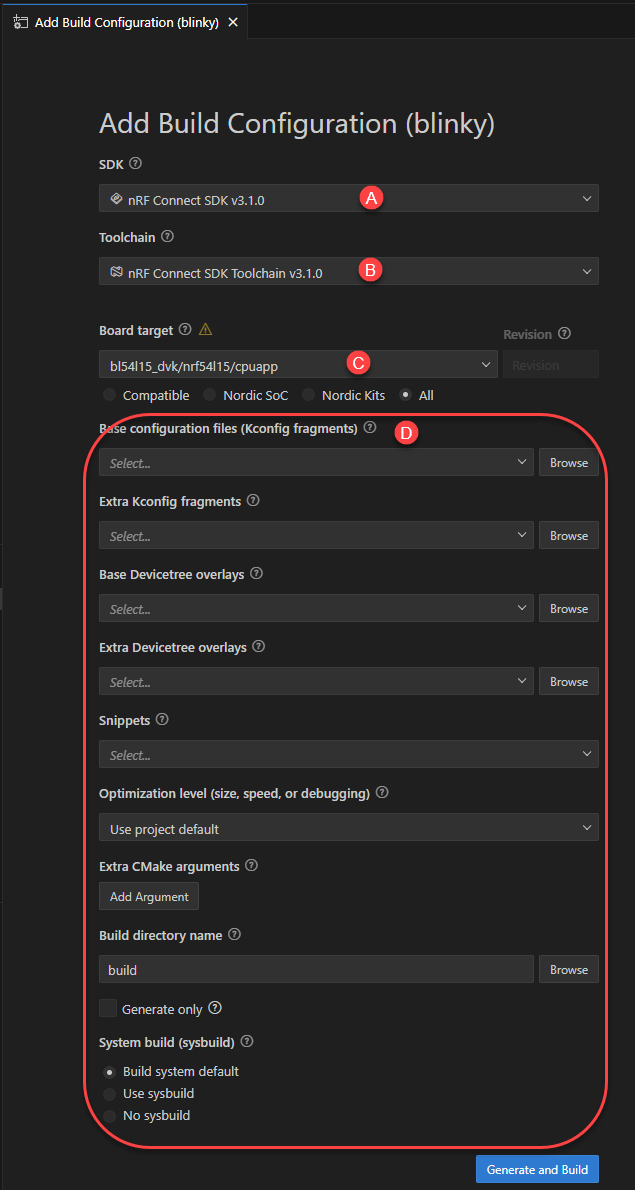Click help icon for Extra Kconfig fragments
The image size is (635, 1190).
pyautogui.click(x=253, y=500)
